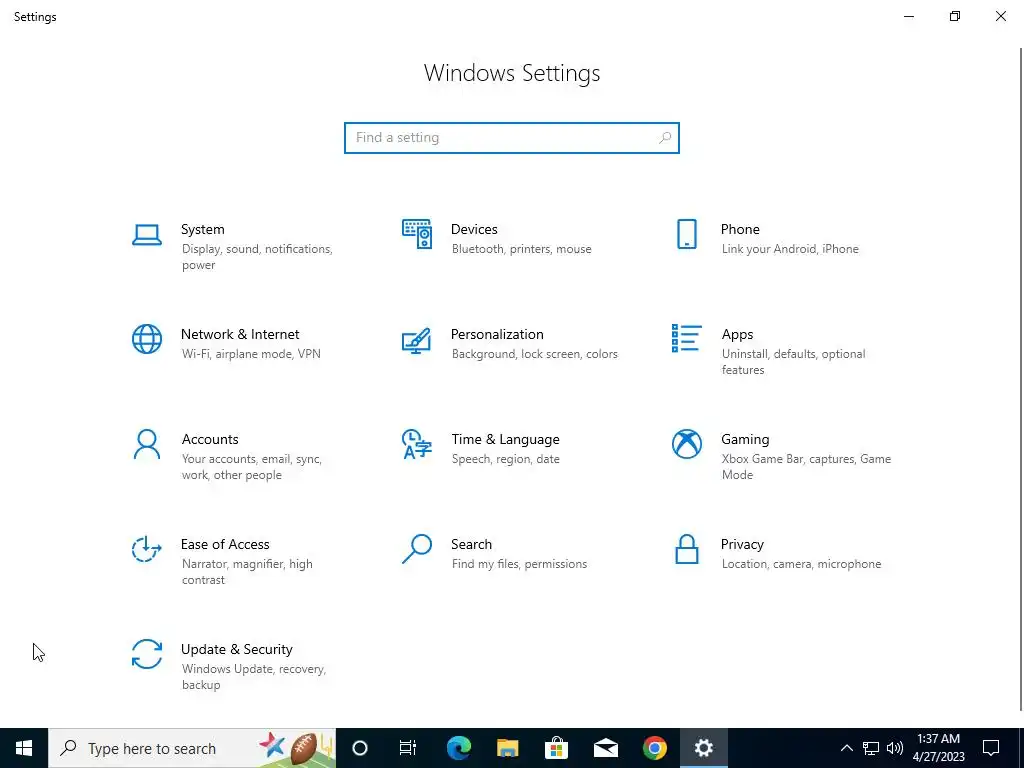Open the Accounts person icon
The width and height of the screenshot is (1024, 768).
tap(147, 445)
